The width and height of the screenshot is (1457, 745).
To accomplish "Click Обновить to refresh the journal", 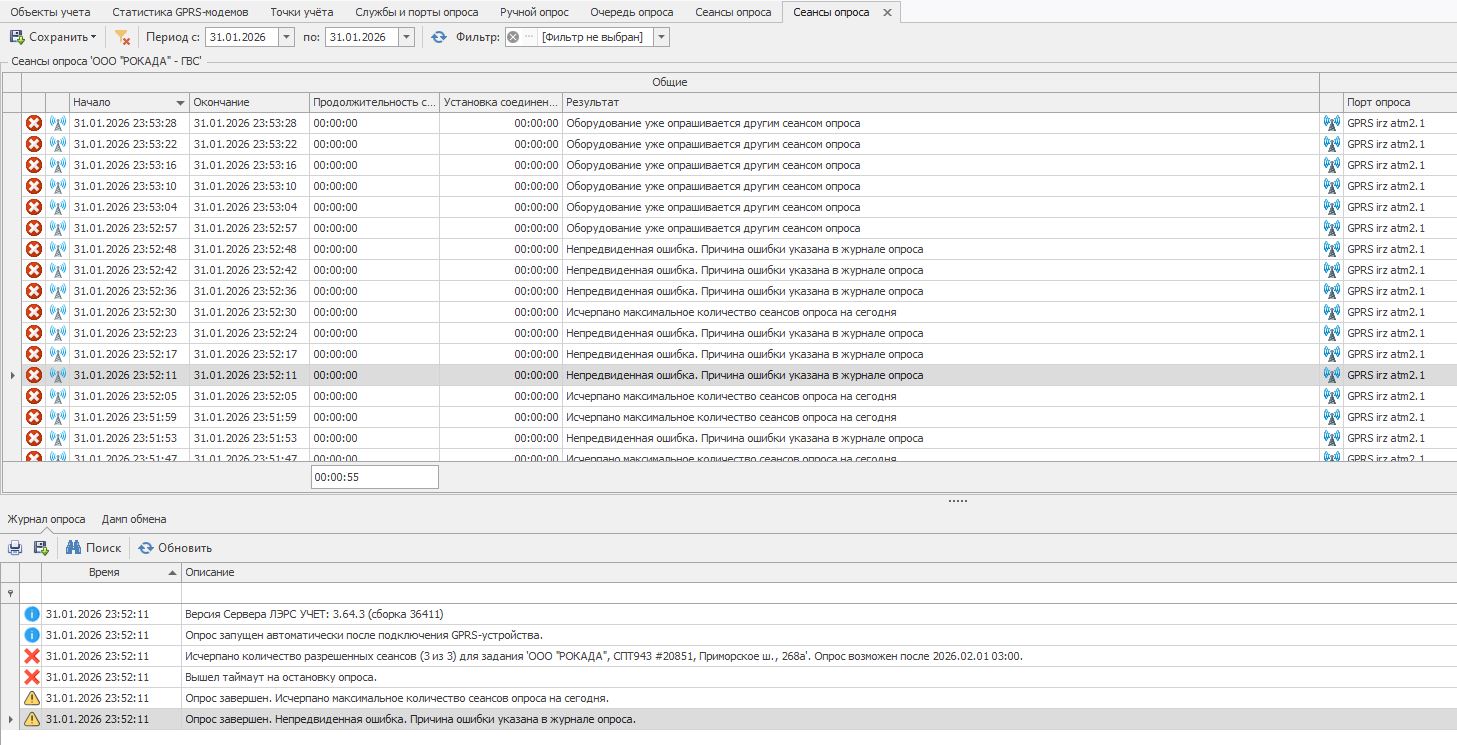I will coord(175,548).
